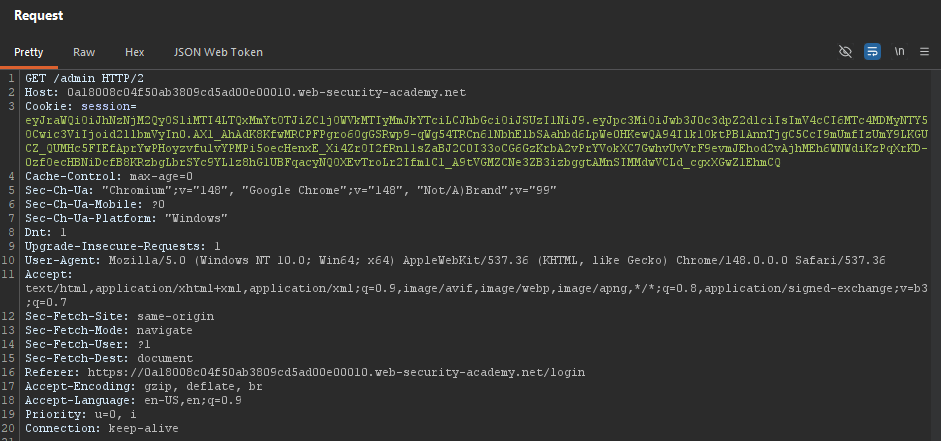This screenshot has height=441, width=941.
Task: Toggle the word wrap icon
Action: pyautogui.click(x=872, y=52)
